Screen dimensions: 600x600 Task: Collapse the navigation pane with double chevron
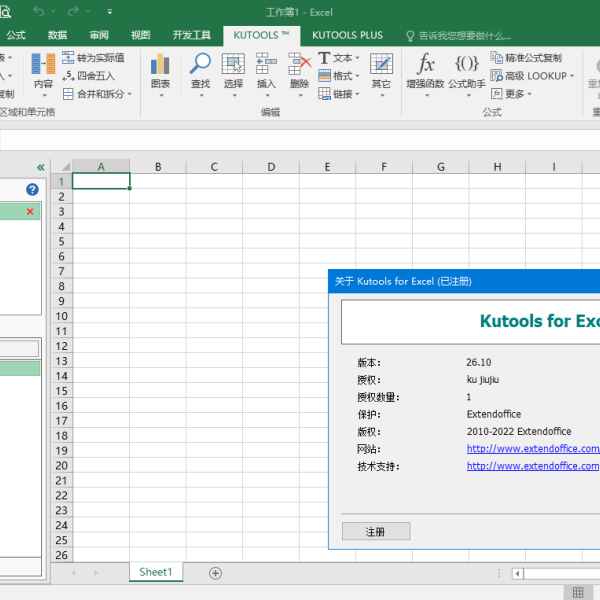coord(41,167)
